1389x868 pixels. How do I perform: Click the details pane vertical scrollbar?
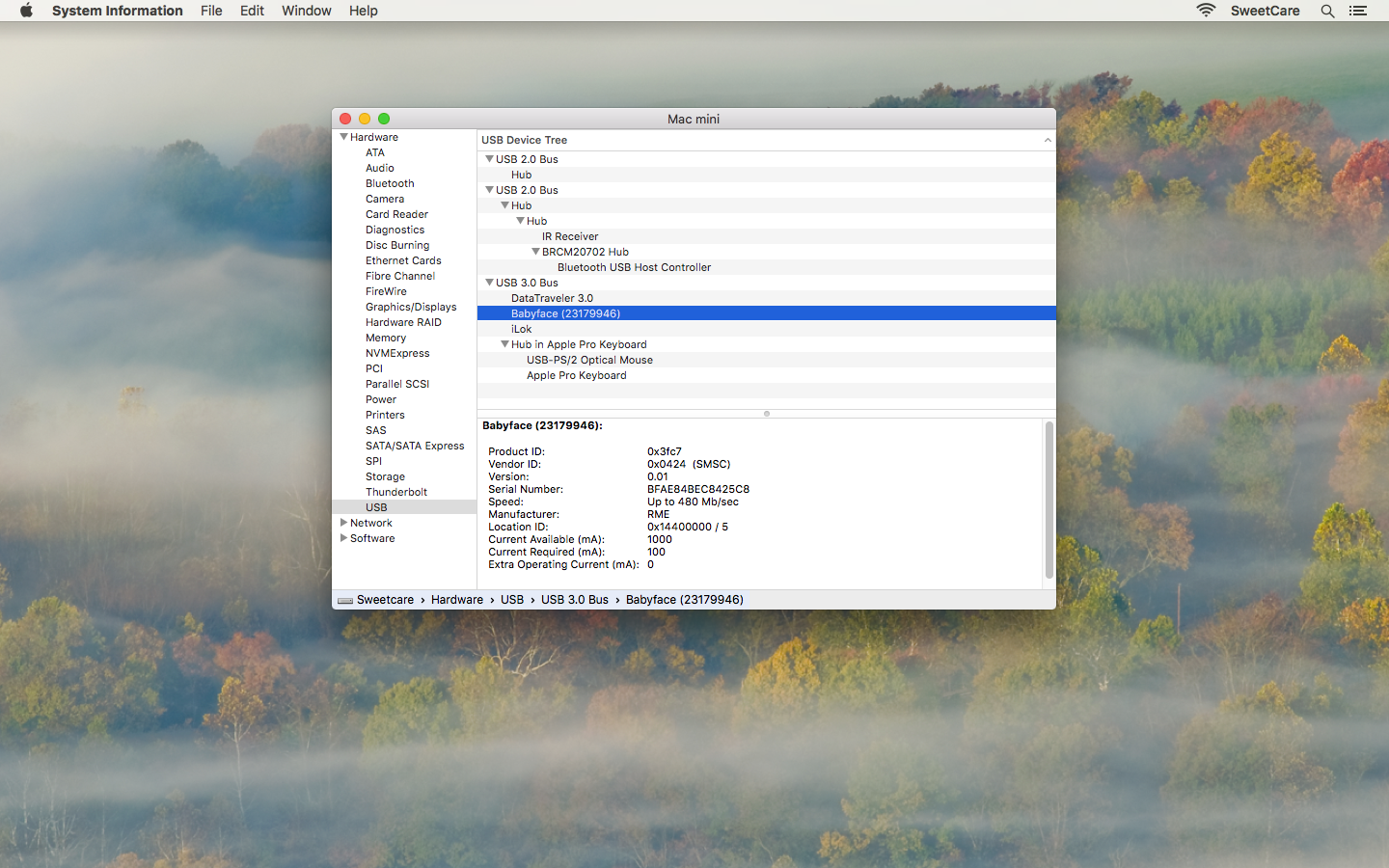coord(1049,500)
